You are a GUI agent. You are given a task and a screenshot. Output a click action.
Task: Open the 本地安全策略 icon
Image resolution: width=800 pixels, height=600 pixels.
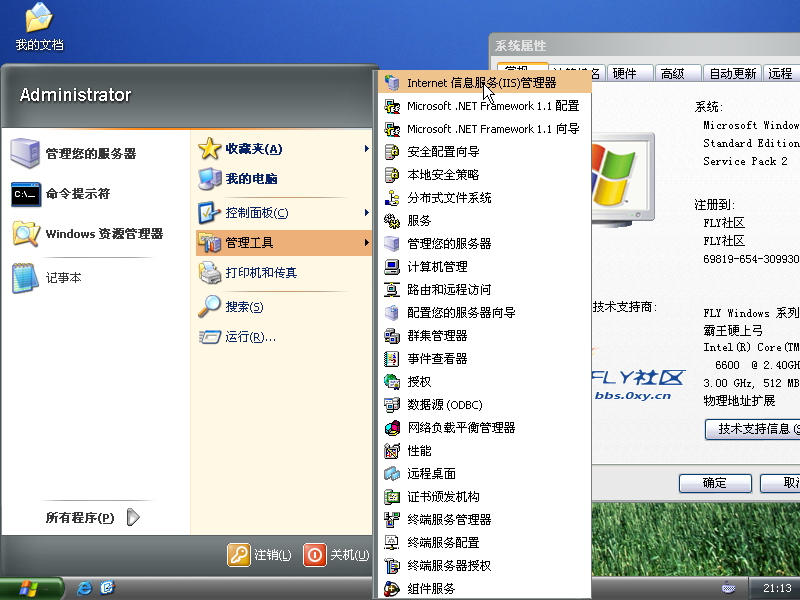[x=391, y=175]
